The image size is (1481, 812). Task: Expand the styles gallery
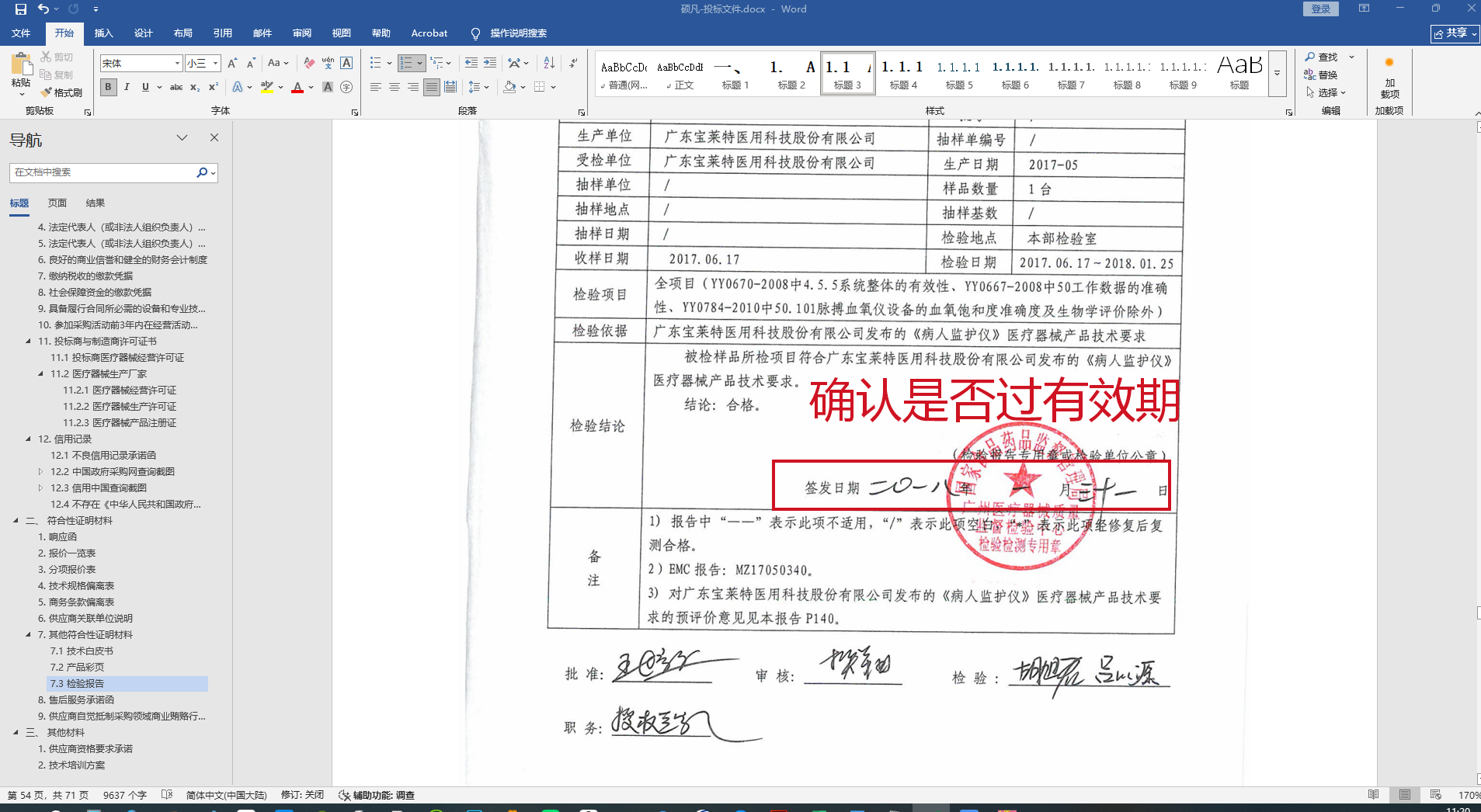pyautogui.click(x=1277, y=73)
